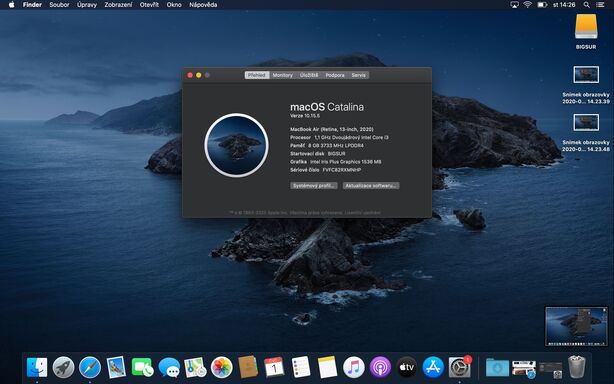
Task: Click the menu bar clock 14:26
Action: pyautogui.click(x=564, y=5)
